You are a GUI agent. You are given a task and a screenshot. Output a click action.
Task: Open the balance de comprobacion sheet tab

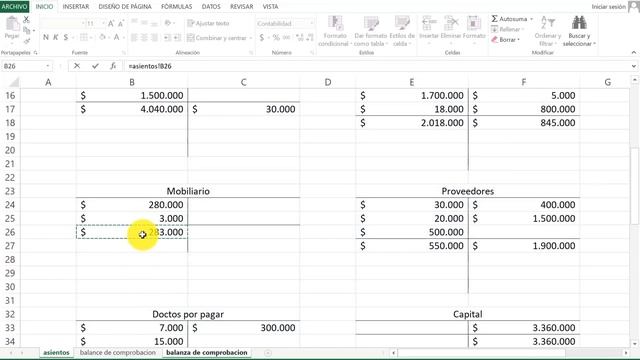(118, 352)
